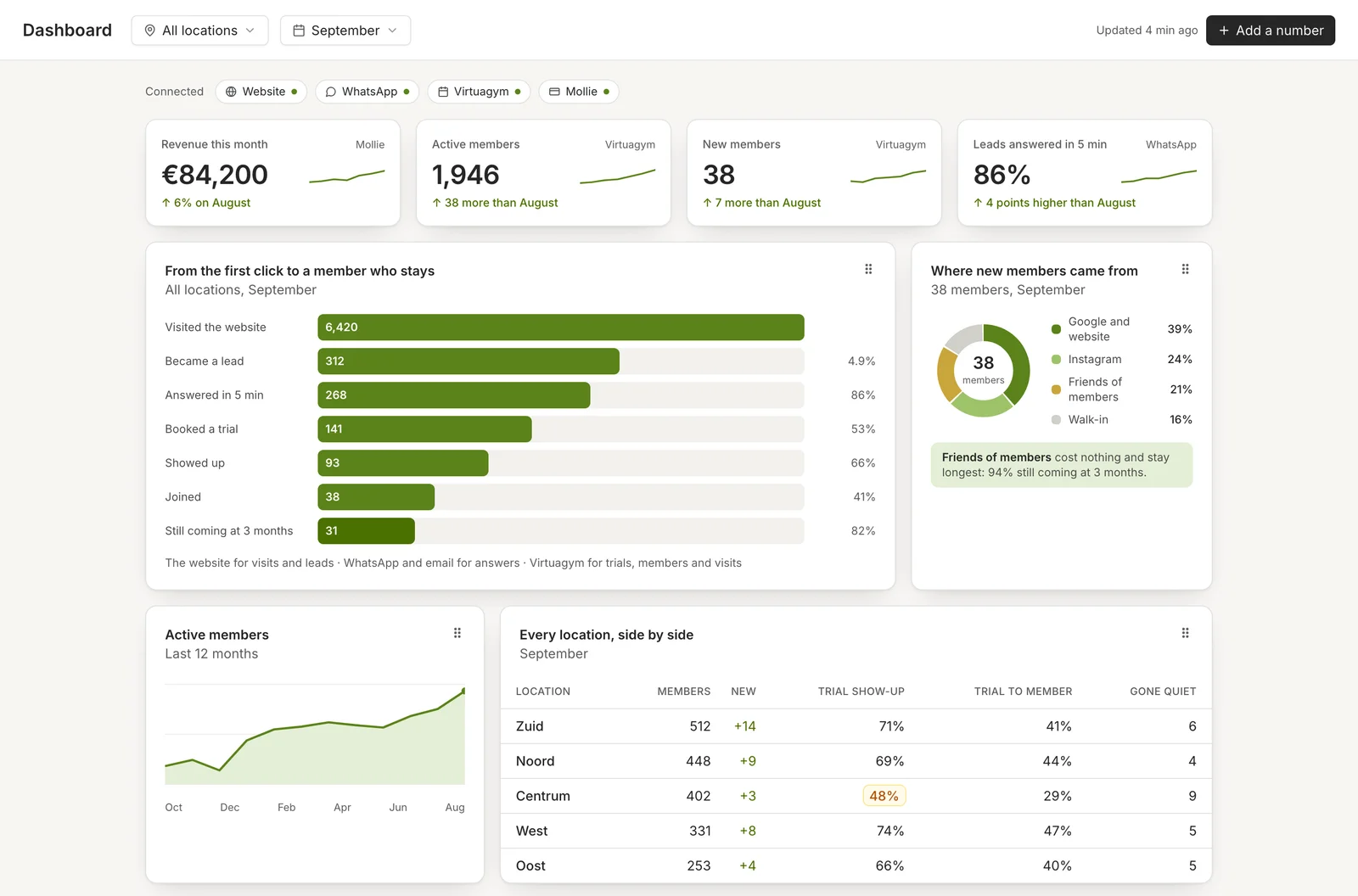Click the 4.9% conversion rate for Became a lead
This screenshot has height=896, width=1358.
point(861,361)
